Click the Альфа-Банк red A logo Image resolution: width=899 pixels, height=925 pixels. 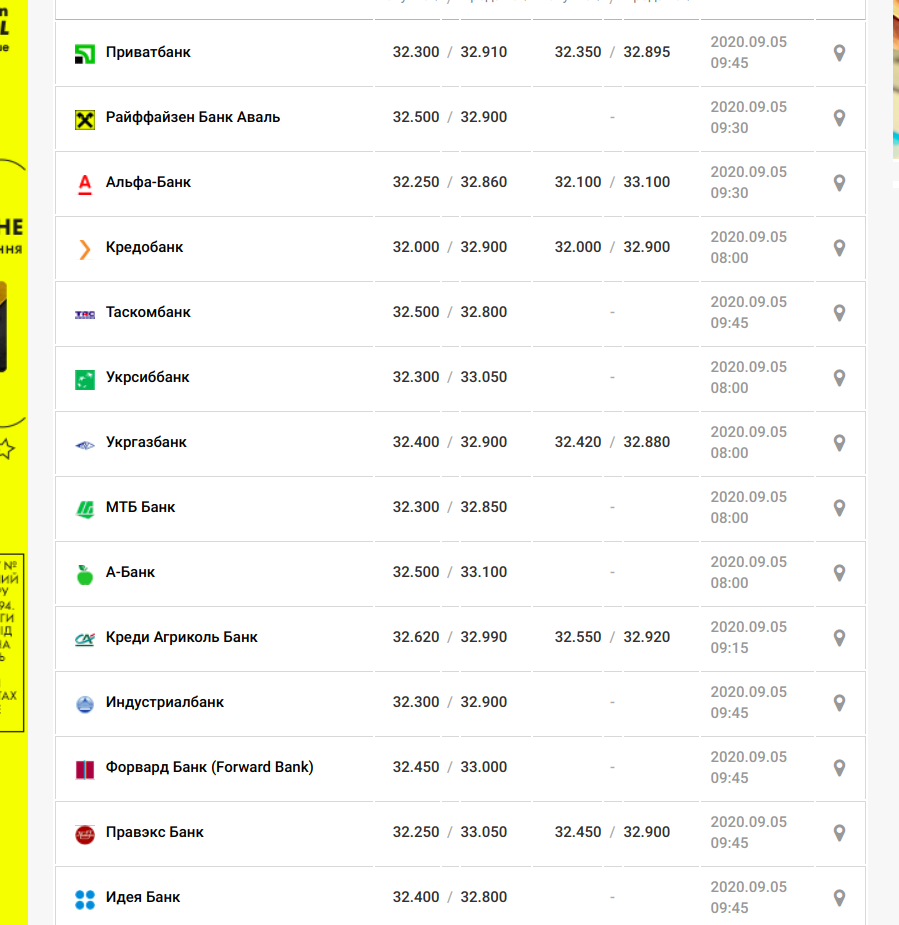(85, 185)
